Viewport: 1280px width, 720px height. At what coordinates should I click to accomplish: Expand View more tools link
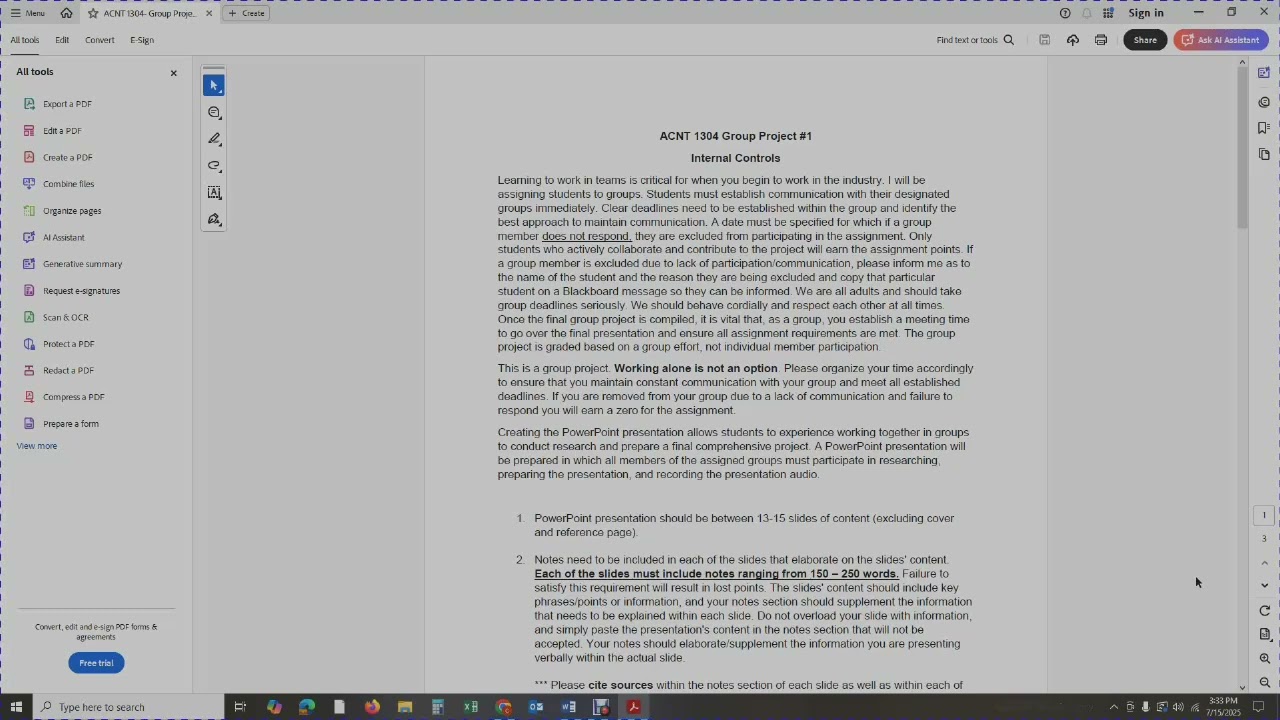(x=37, y=446)
